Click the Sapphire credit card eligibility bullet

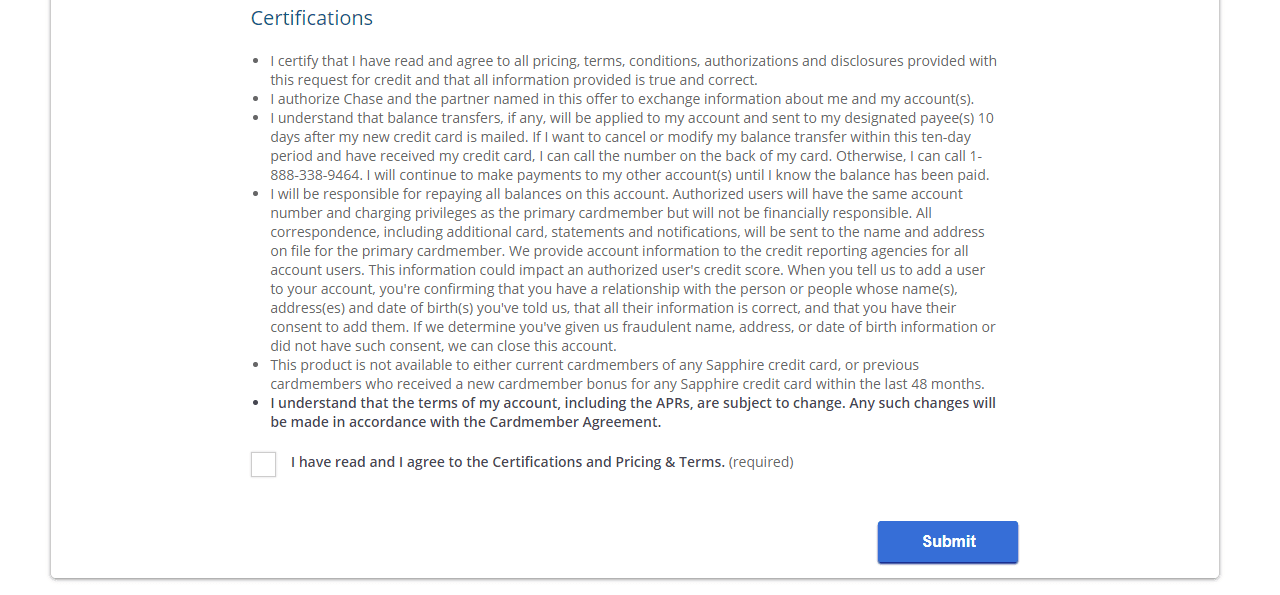[x=627, y=374]
